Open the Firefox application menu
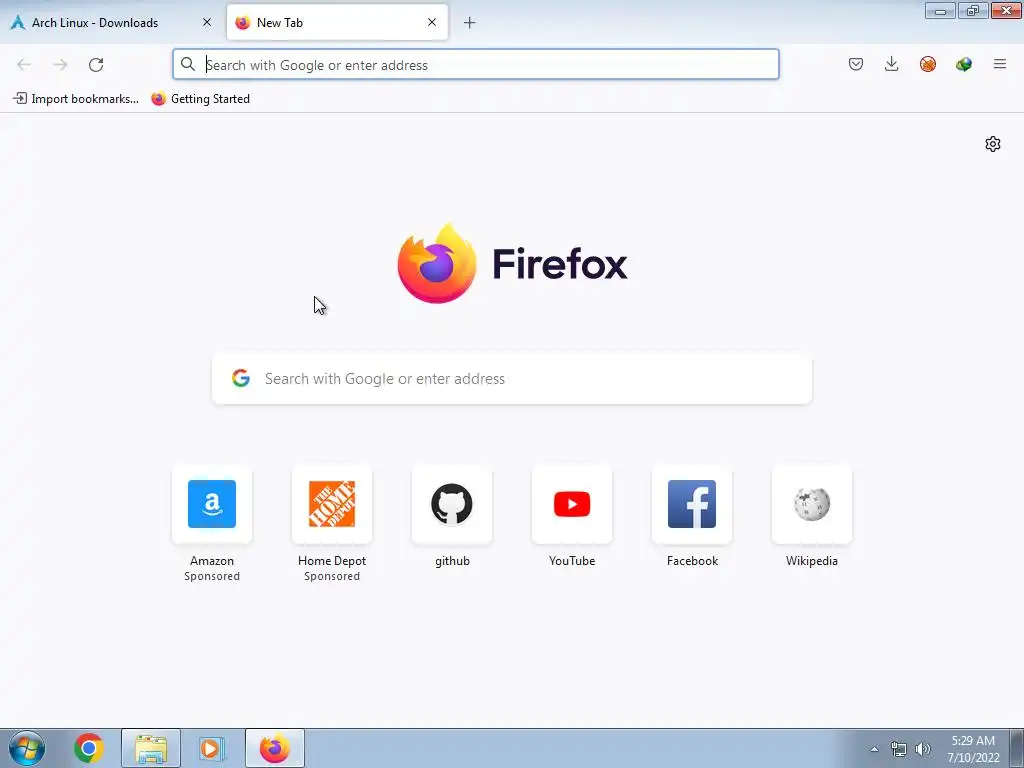The image size is (1024, 768). tap(999, 64)
